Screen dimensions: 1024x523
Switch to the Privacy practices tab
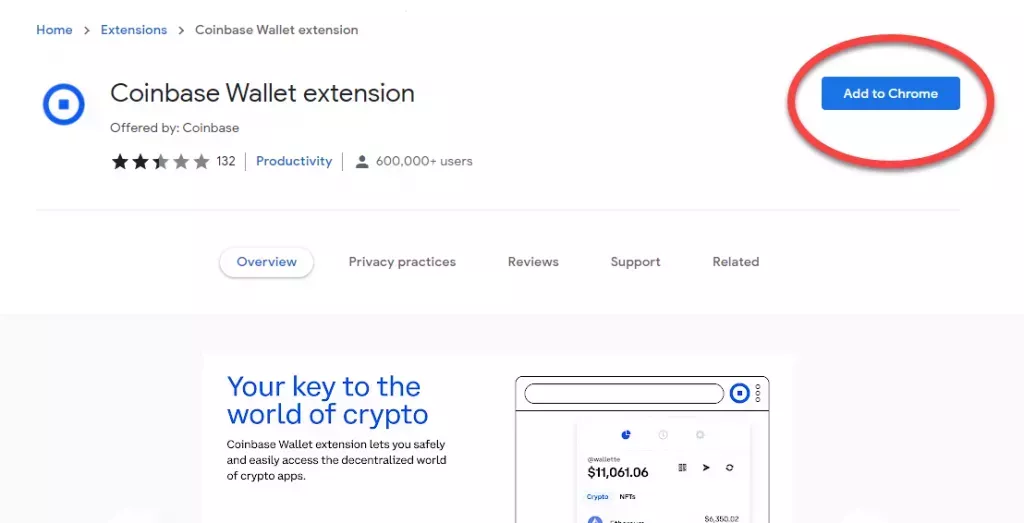coord(402,262)
